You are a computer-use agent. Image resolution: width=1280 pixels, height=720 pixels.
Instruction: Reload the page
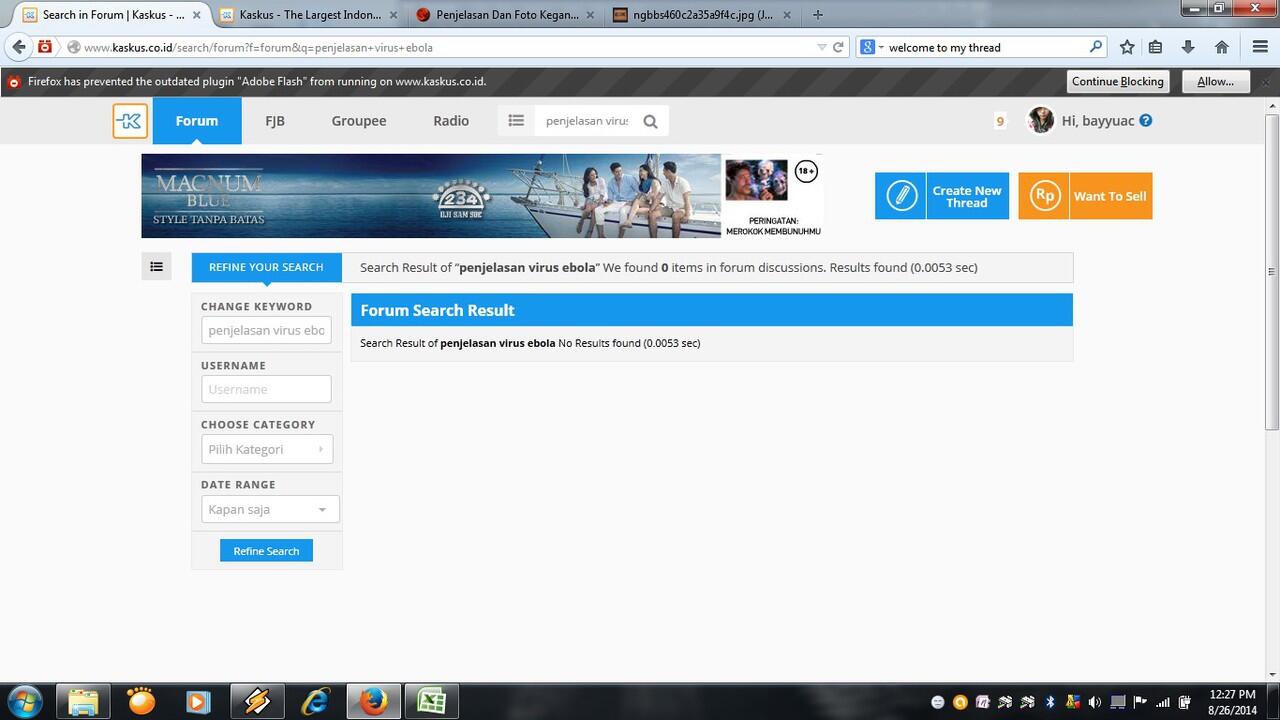click(838, 47)
